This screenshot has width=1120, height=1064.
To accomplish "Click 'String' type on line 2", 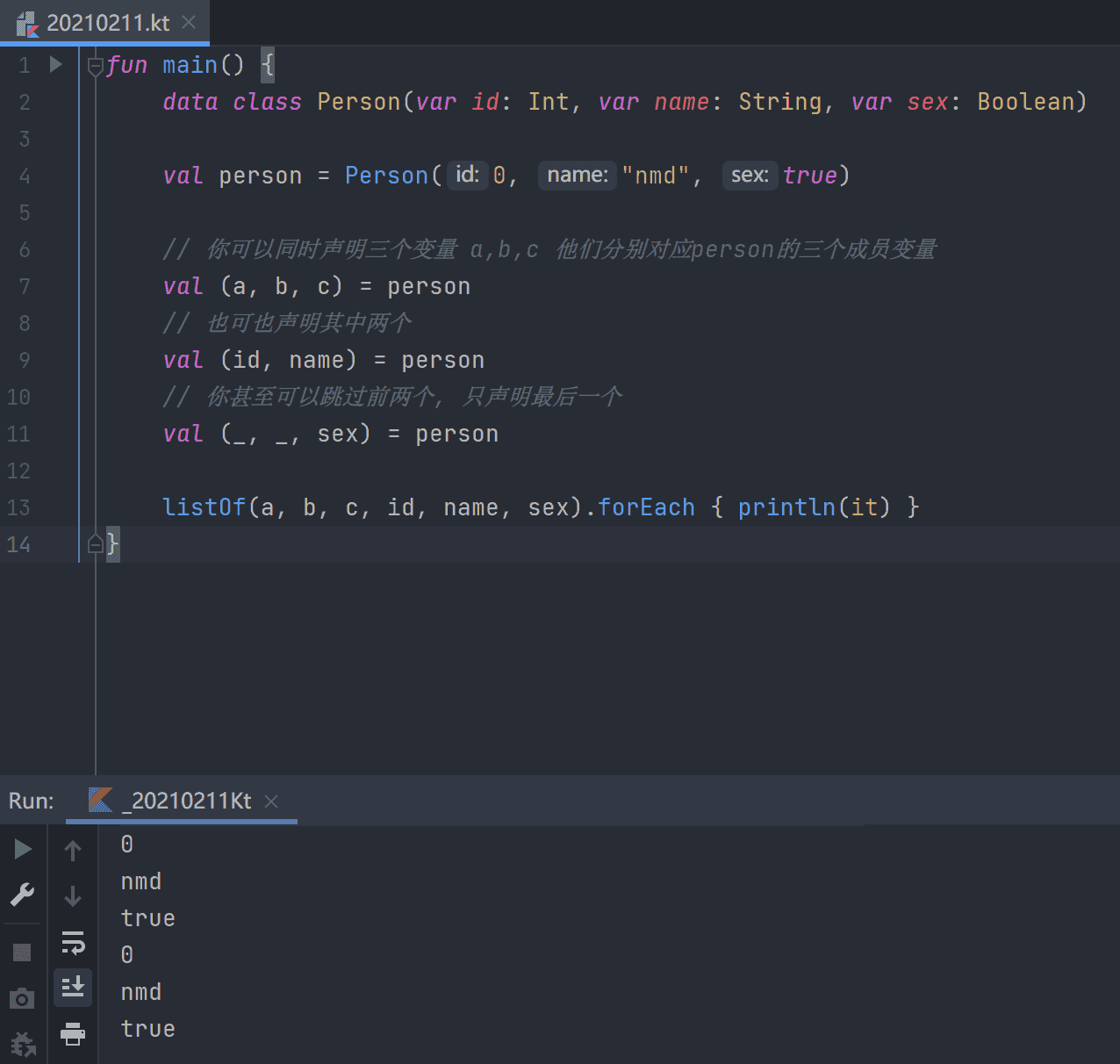I will [x=779, y=103].
